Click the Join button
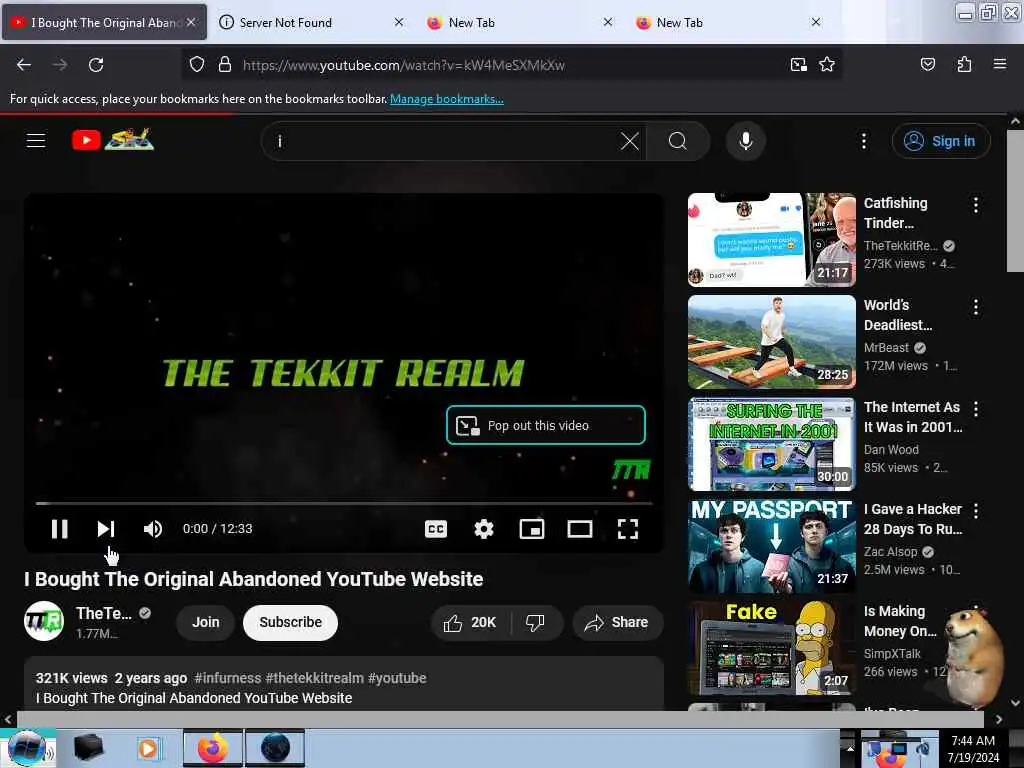The height and width of the screenshot is (768, 1024). pos(206,622)
